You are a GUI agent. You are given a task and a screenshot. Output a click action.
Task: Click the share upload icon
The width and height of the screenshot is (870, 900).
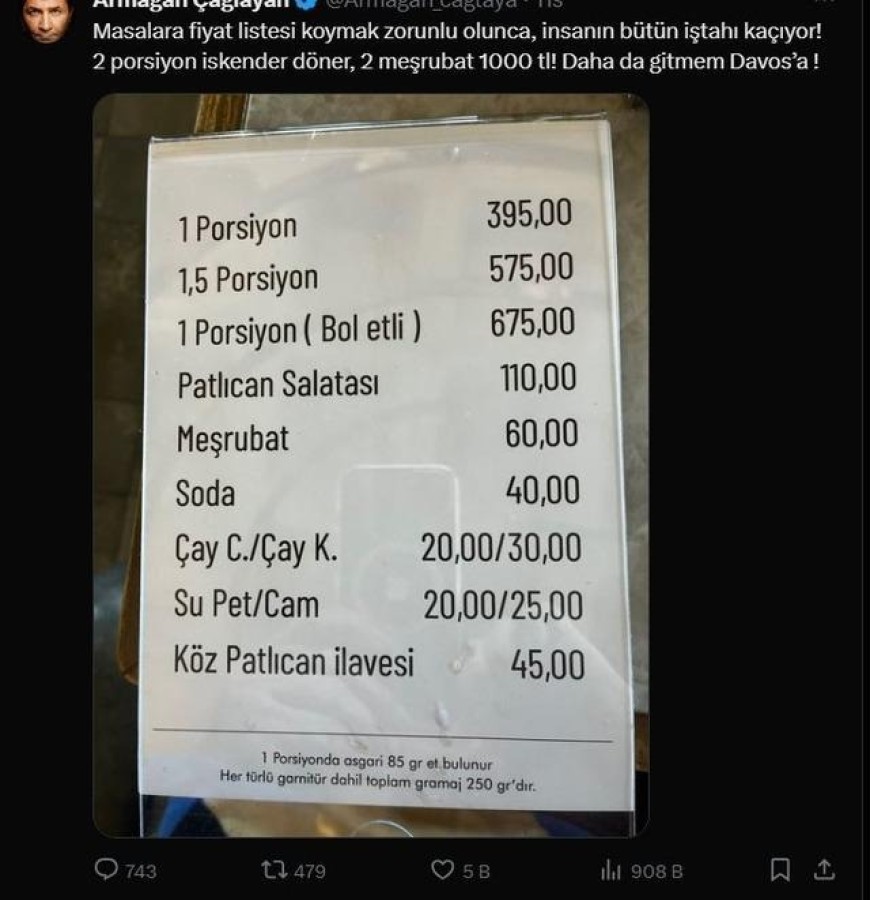(x=826, y=870)
